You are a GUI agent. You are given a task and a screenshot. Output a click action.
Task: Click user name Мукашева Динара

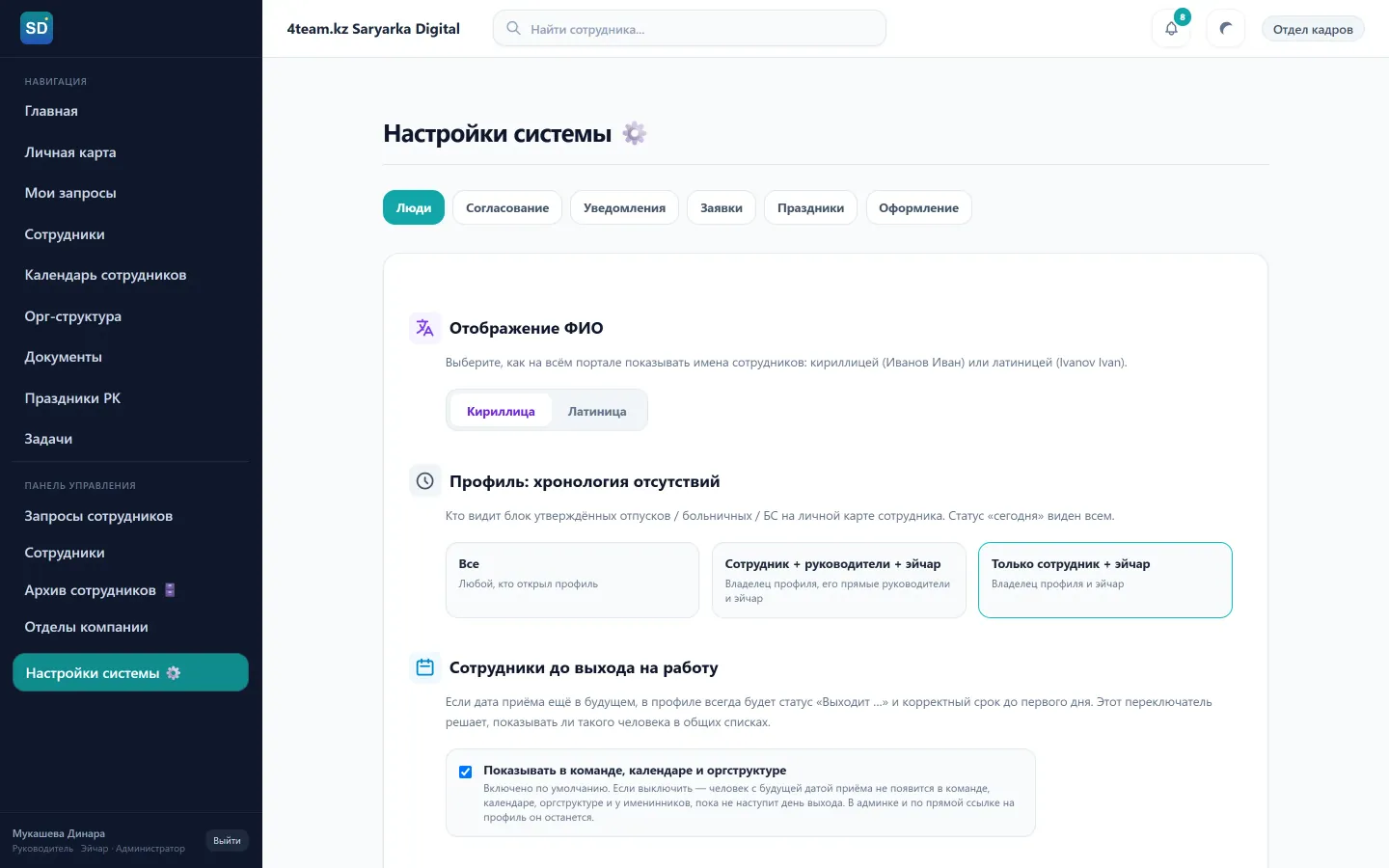[x=59, y=833]
